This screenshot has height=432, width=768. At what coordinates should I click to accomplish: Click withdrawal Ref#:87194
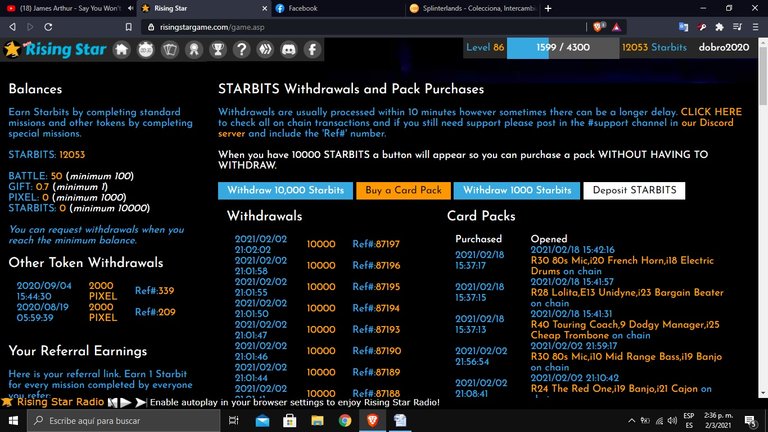376,309
